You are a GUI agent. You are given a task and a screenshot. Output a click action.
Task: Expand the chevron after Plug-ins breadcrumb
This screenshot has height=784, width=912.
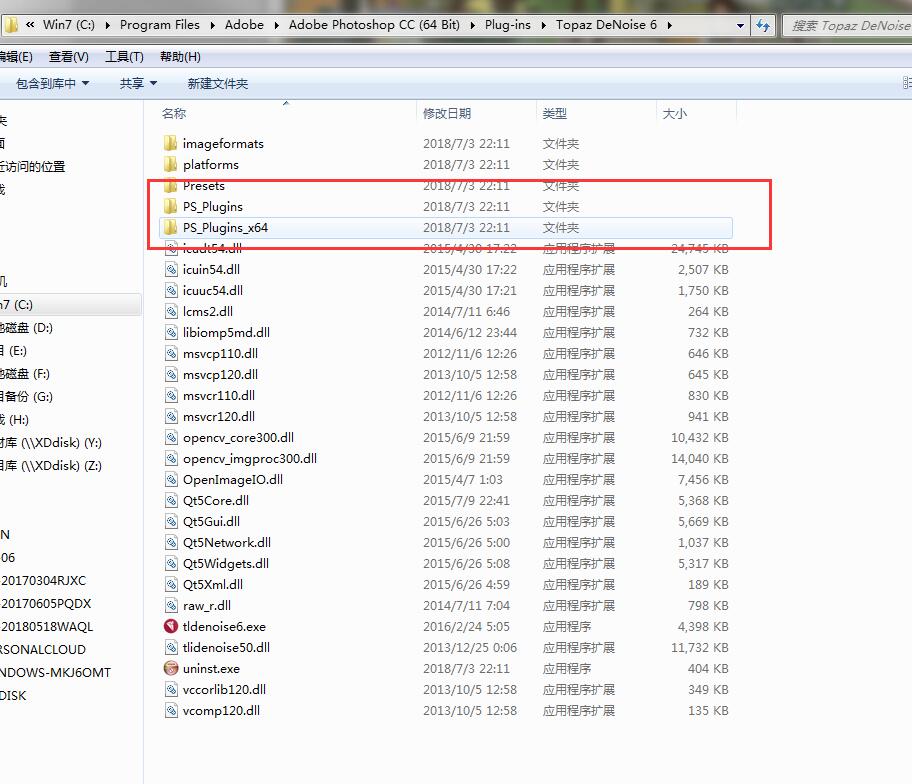coord(543,25)
